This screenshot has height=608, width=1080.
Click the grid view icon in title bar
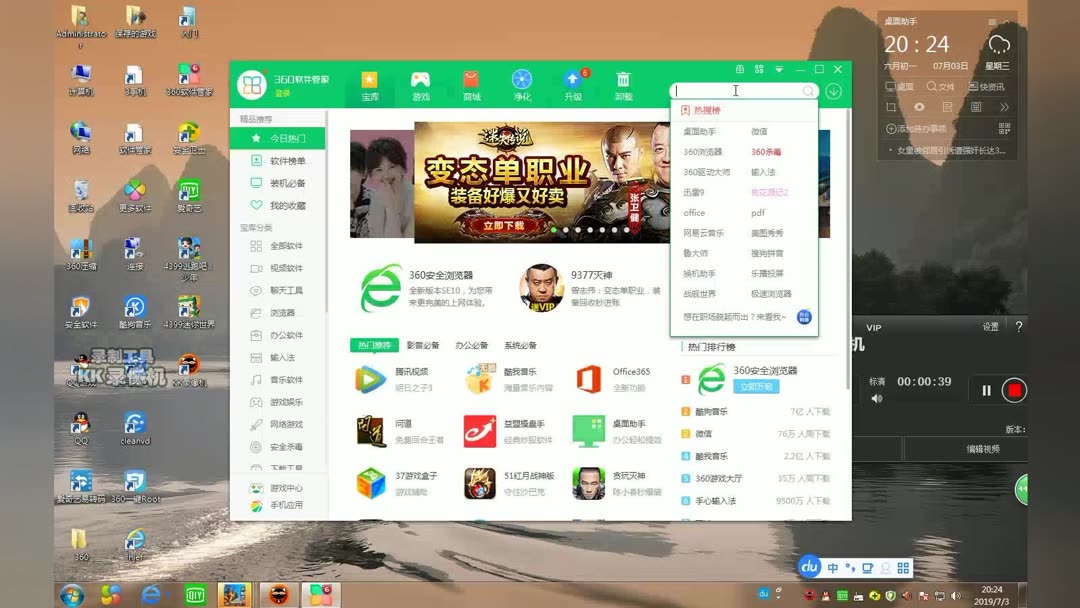coord(759,70)
